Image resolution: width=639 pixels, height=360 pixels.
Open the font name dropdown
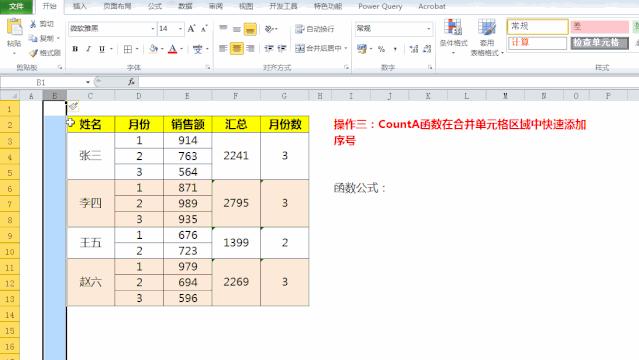(153, 29)
